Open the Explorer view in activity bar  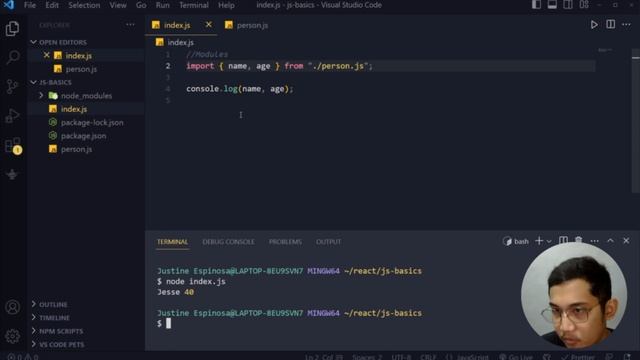[12, 29]
